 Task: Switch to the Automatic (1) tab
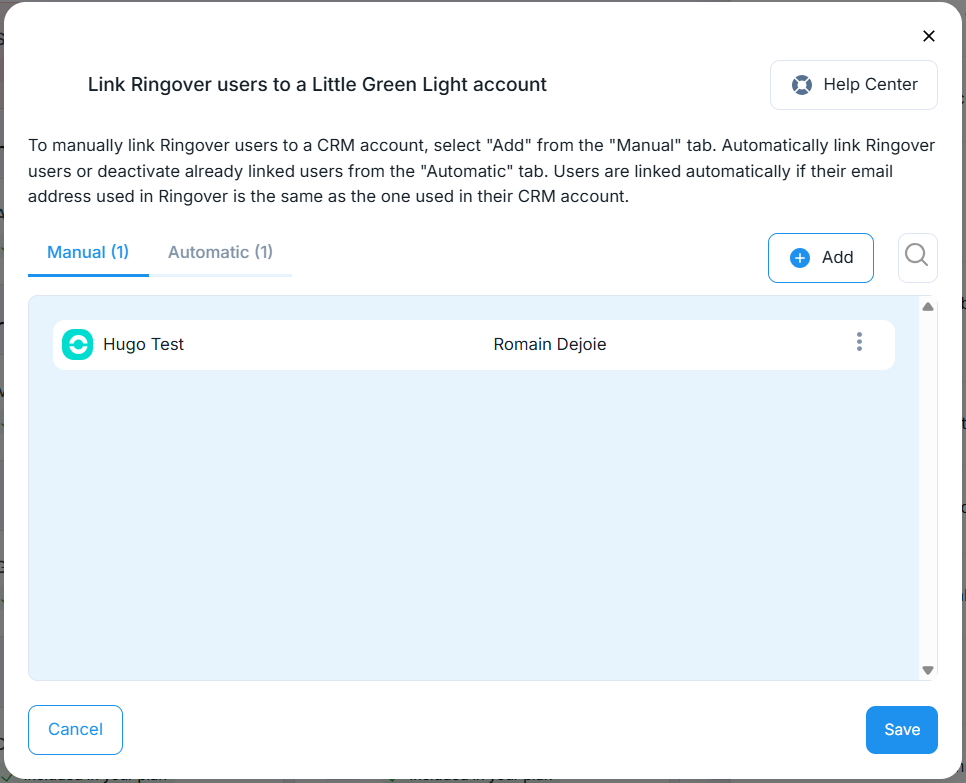[220, 252]
